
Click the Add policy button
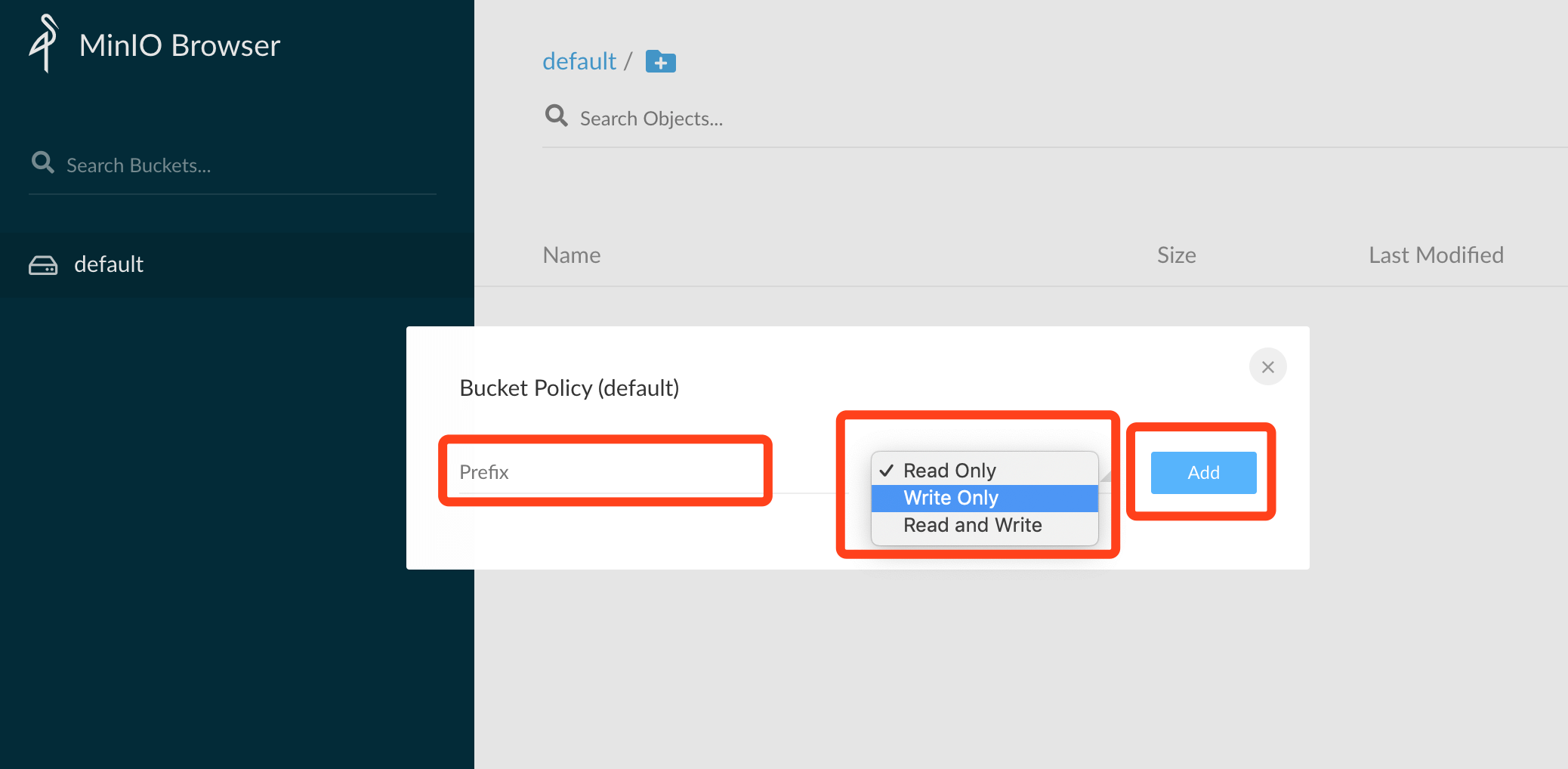[1204, 473]
